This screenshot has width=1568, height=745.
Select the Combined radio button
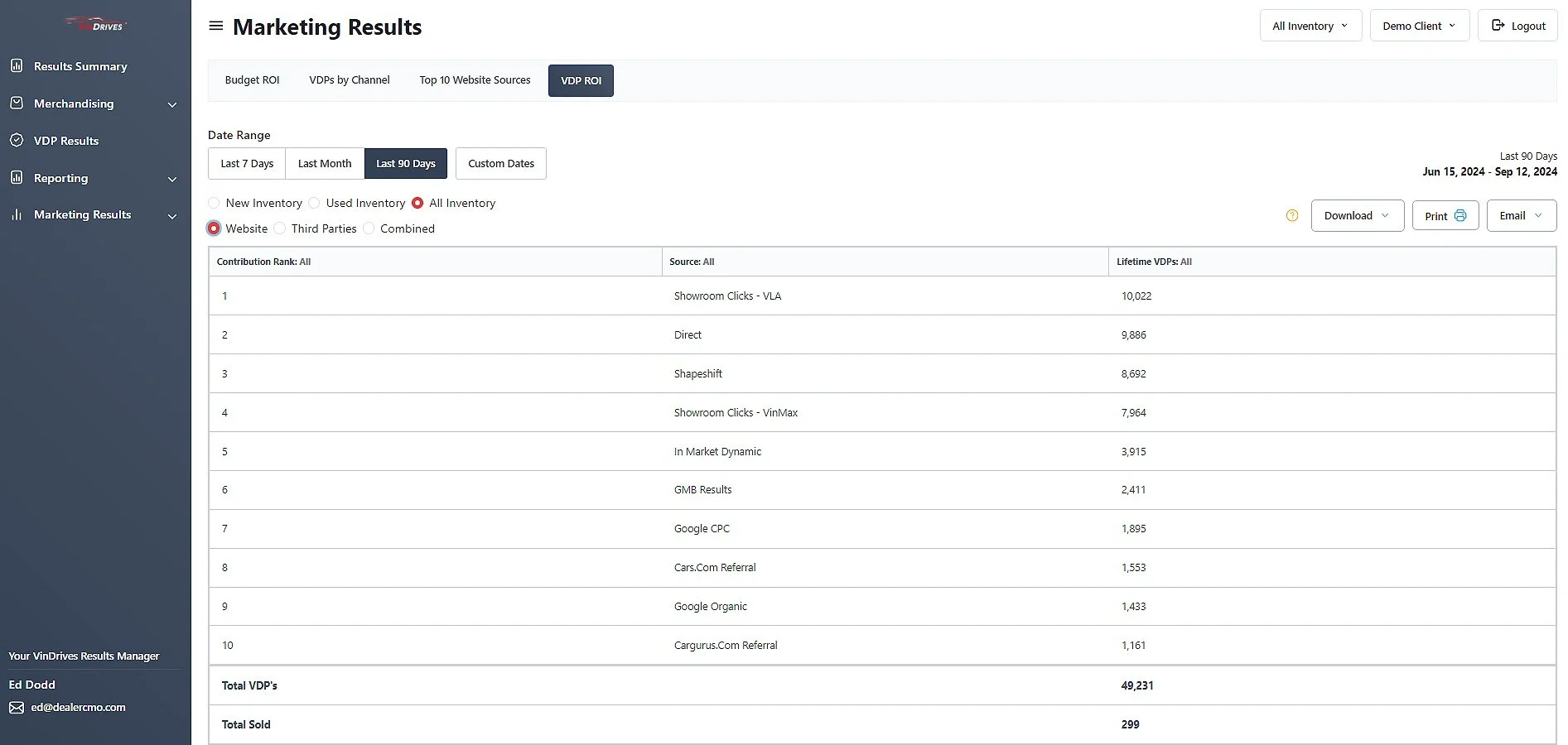[369, 228]
